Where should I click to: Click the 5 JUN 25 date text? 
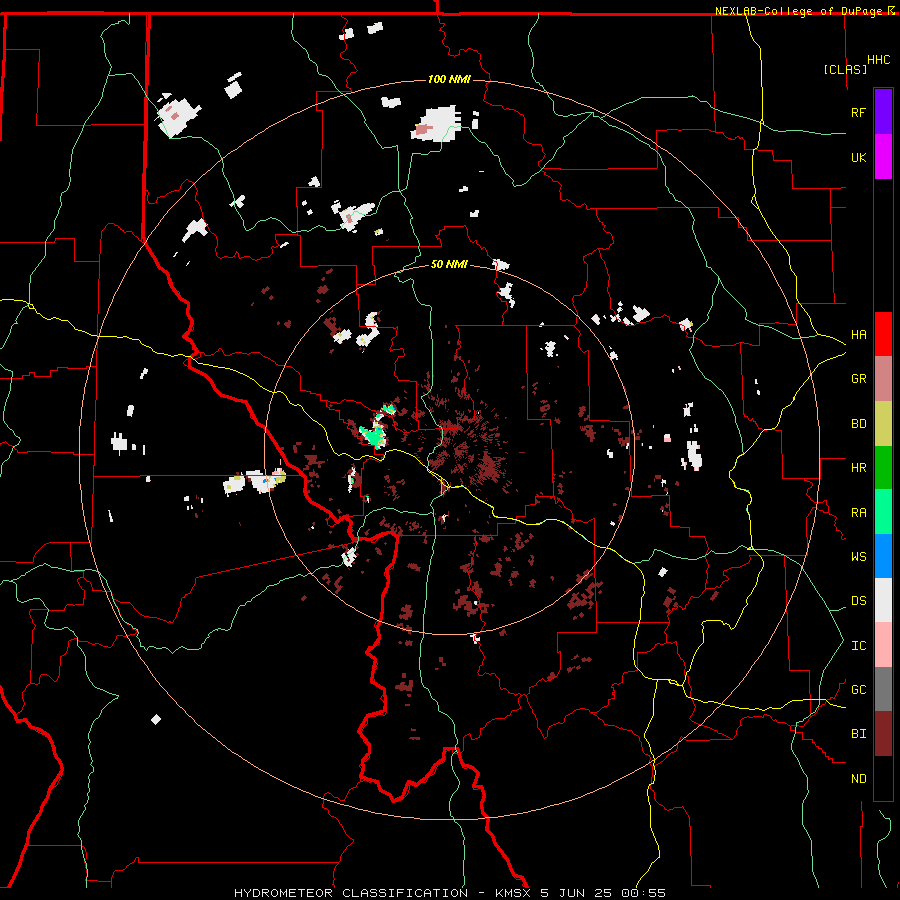(x=576, y=893)
